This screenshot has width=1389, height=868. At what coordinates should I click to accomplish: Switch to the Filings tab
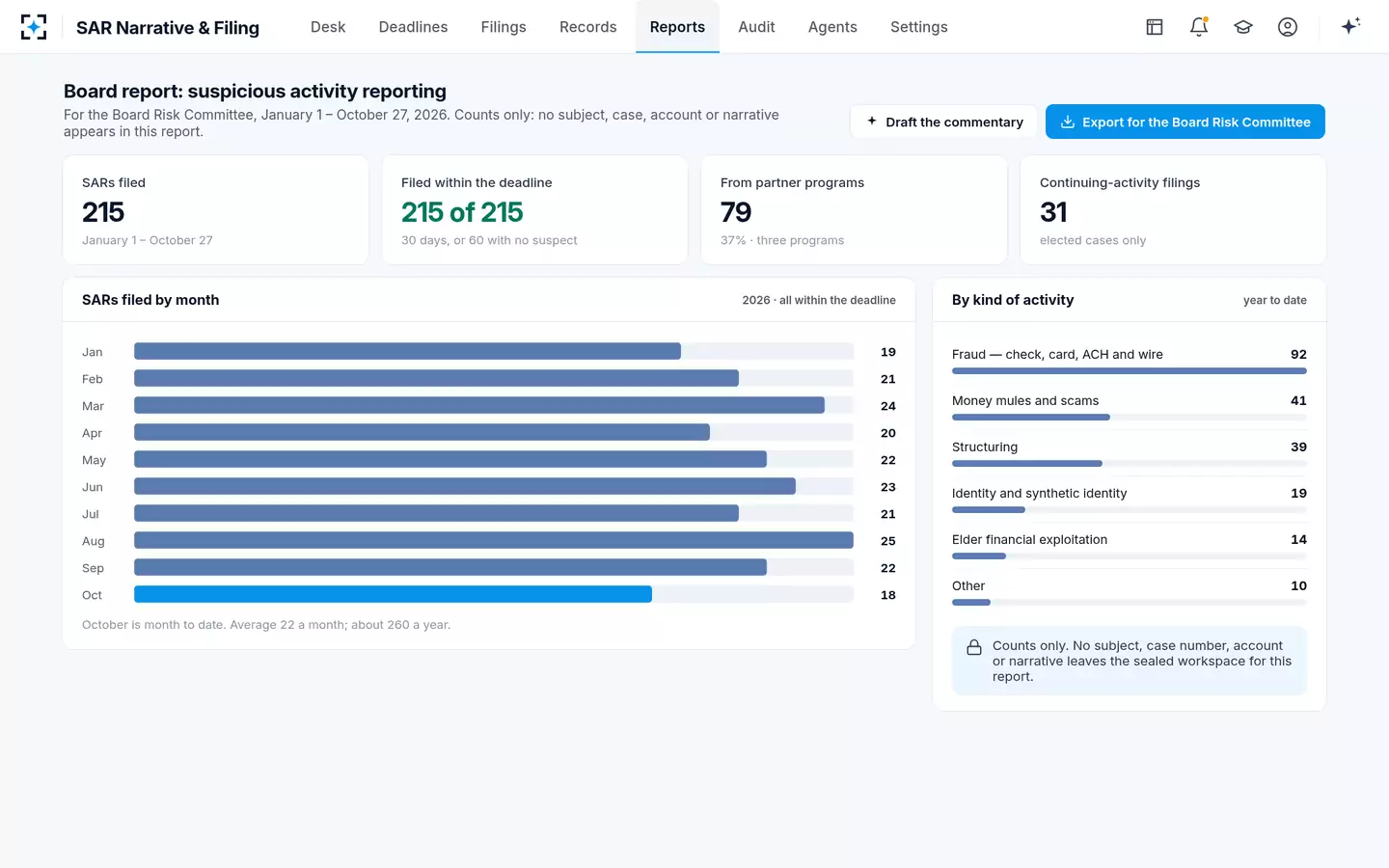[x=504, y=27]
